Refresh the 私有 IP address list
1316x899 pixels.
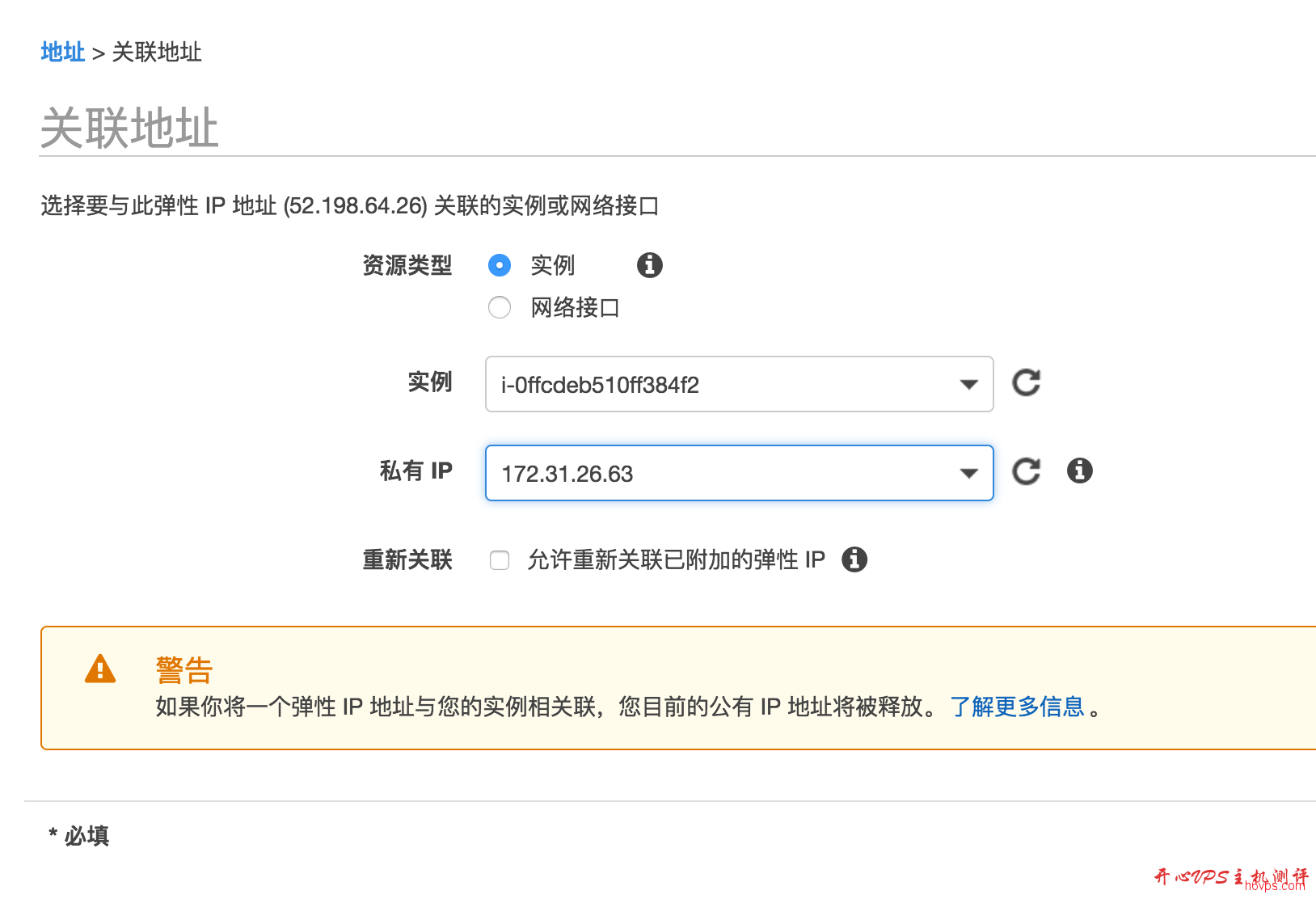[x=1026, y=471]
